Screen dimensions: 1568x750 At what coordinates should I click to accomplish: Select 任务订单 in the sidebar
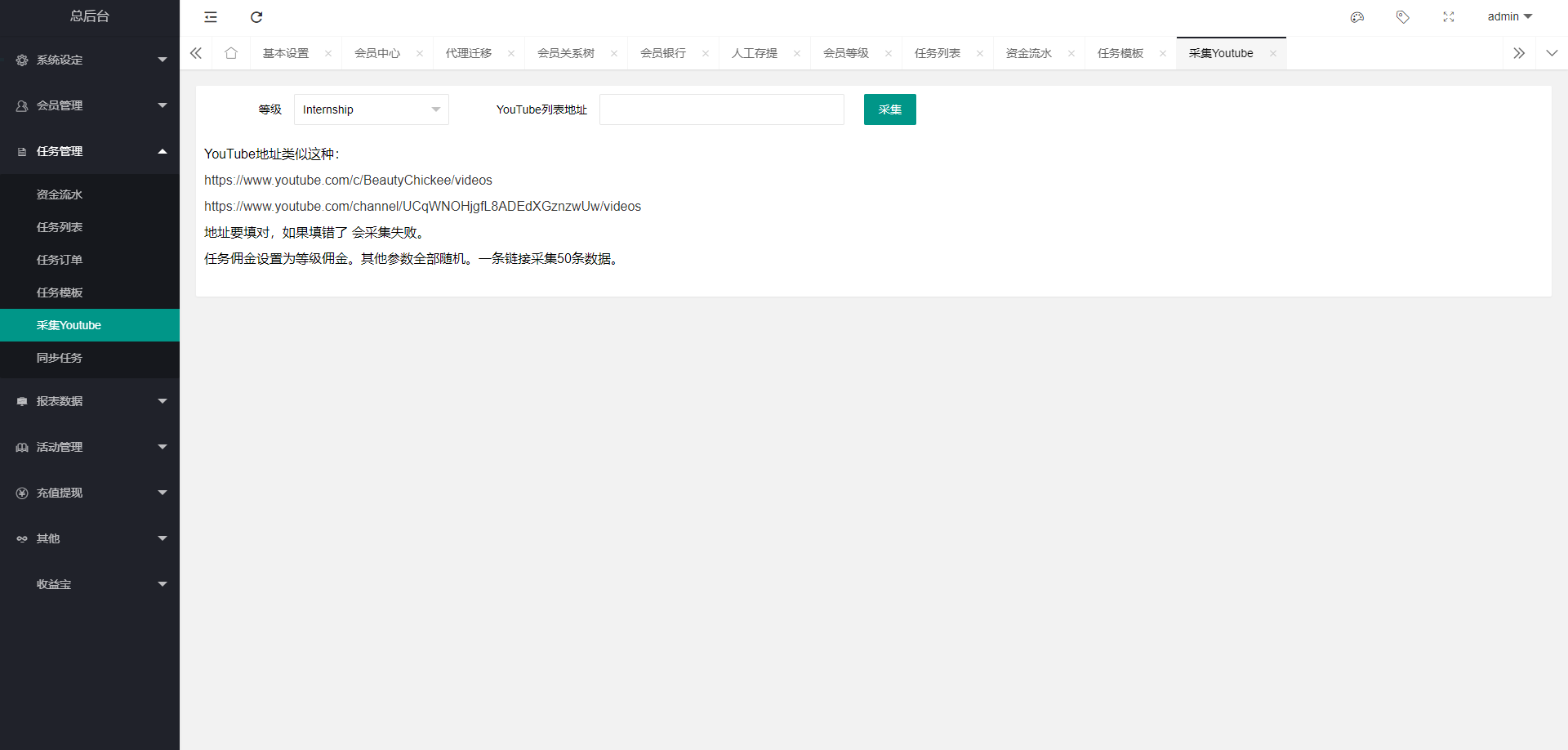click(60, 260)
